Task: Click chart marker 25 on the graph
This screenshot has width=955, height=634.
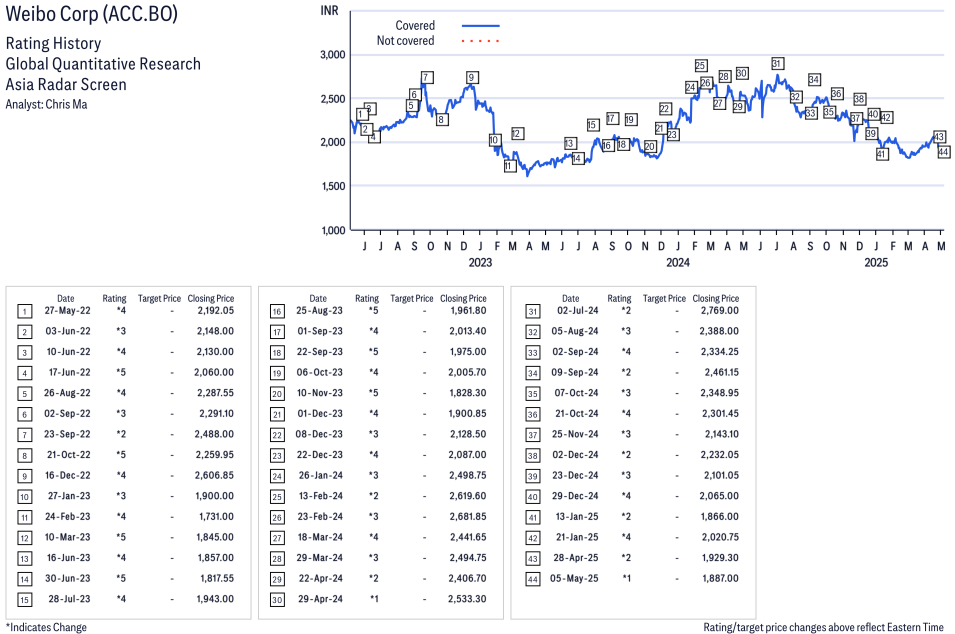Action: [x=701, y=65]
